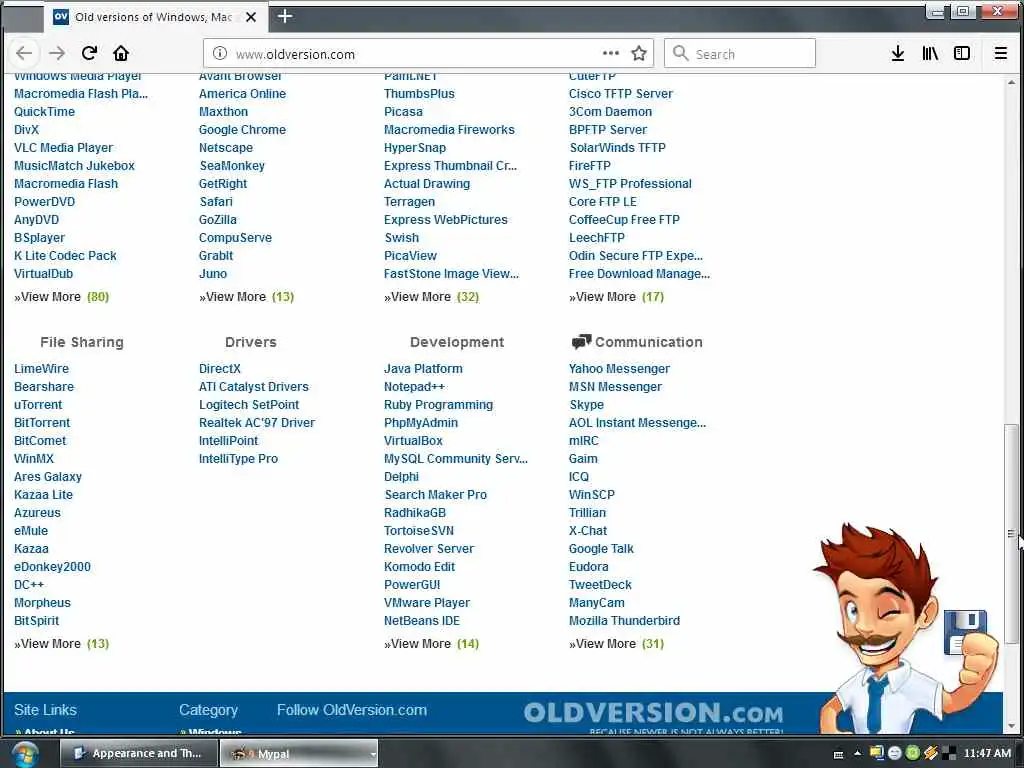Open the LimeWire link
This screenshot has height=768, width=1024.
coord(41,368)
